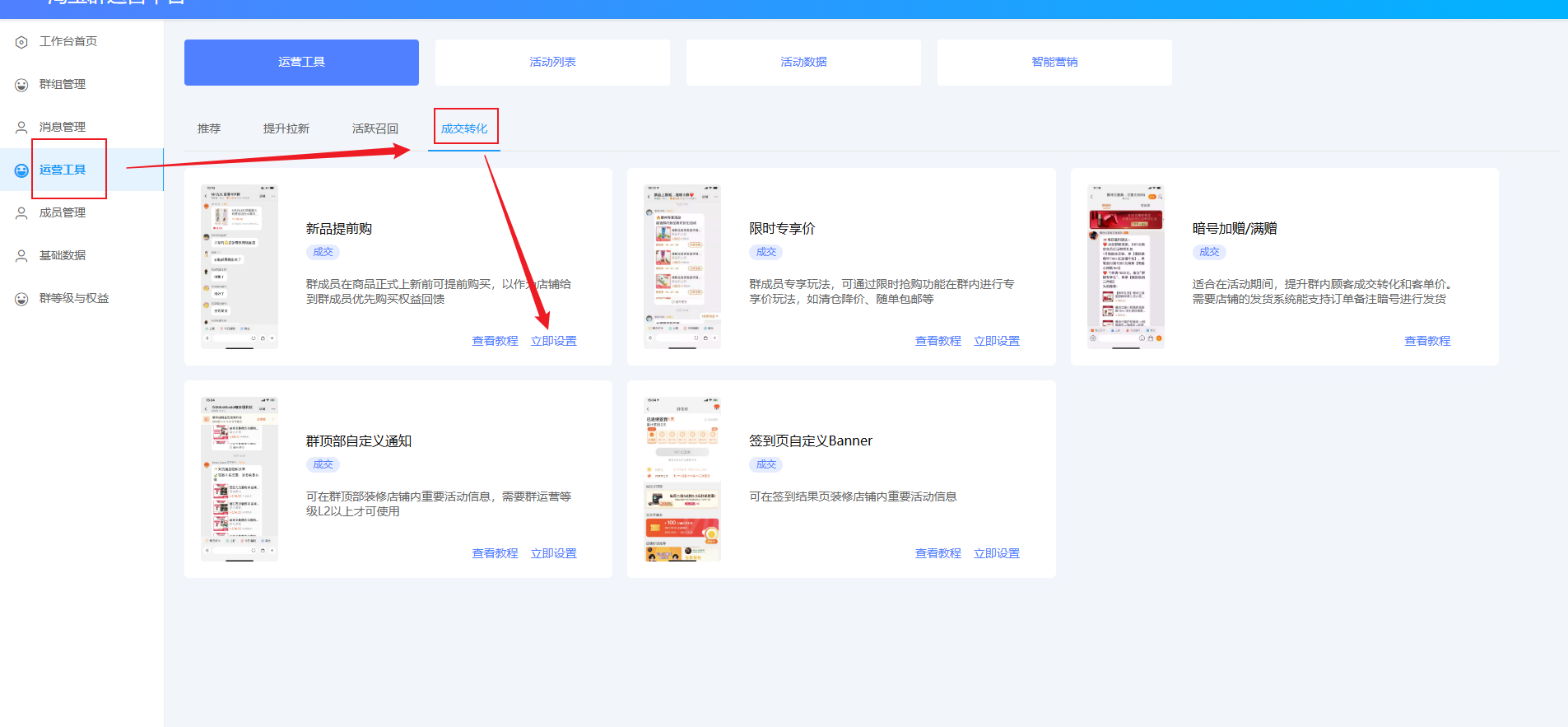Screen dimensions: 1568x727
Task: Open the 签到页自定义Banner preview thumbnail
Action: tap(682, 479)
